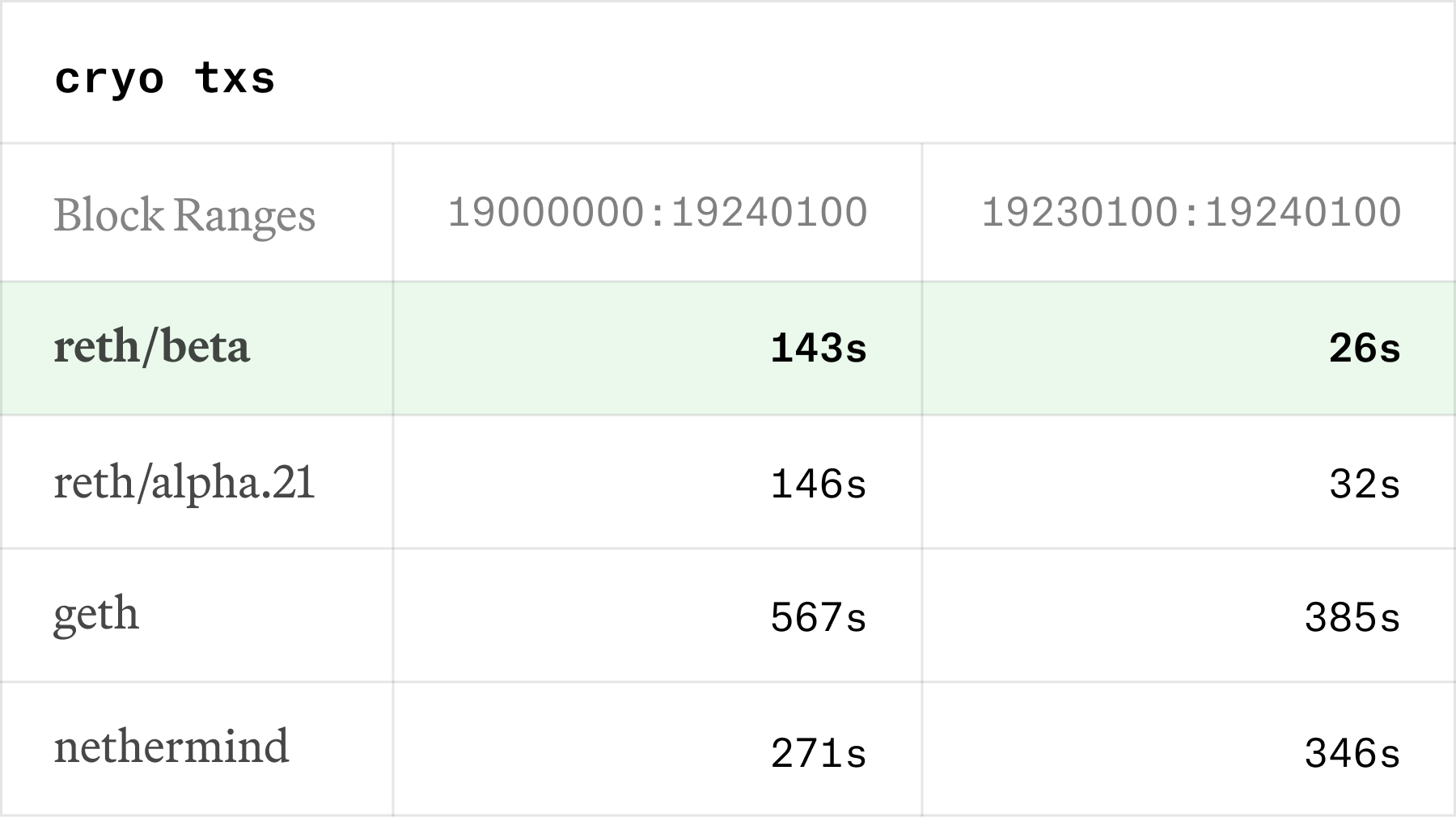The image size is (1456, 817).
Task: Click 19240100 in the 19000000 range header
Action: (769, 213)
